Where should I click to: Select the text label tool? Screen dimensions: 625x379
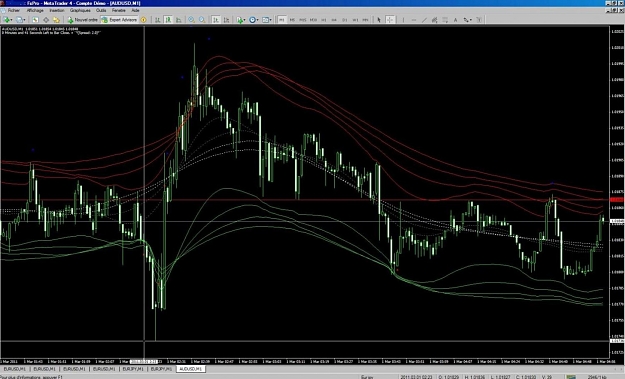coord(479,20)
